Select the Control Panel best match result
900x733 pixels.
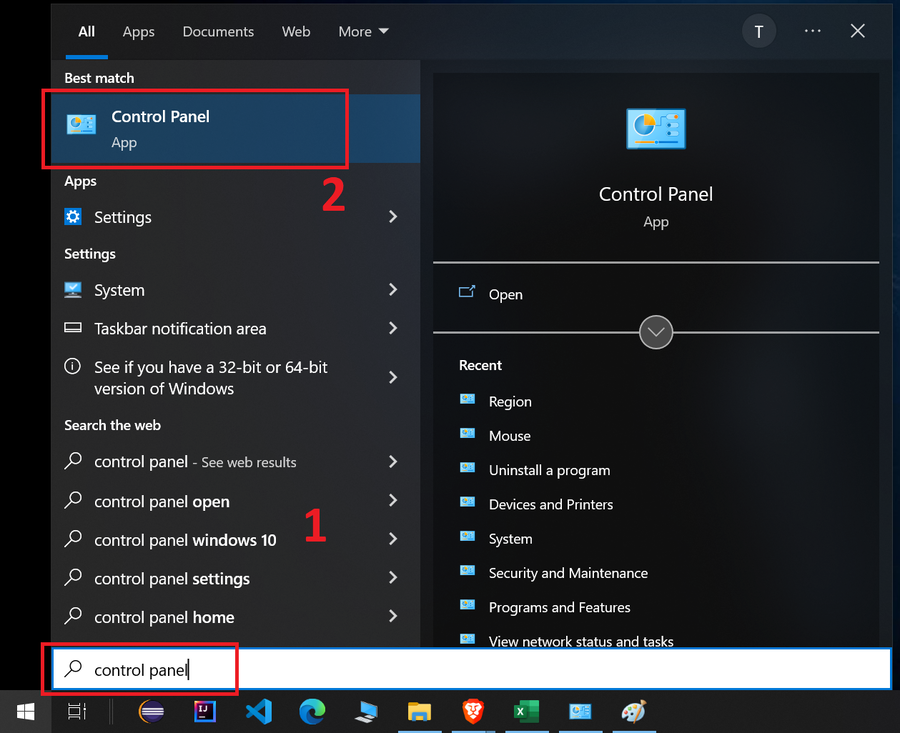point(235,129)
